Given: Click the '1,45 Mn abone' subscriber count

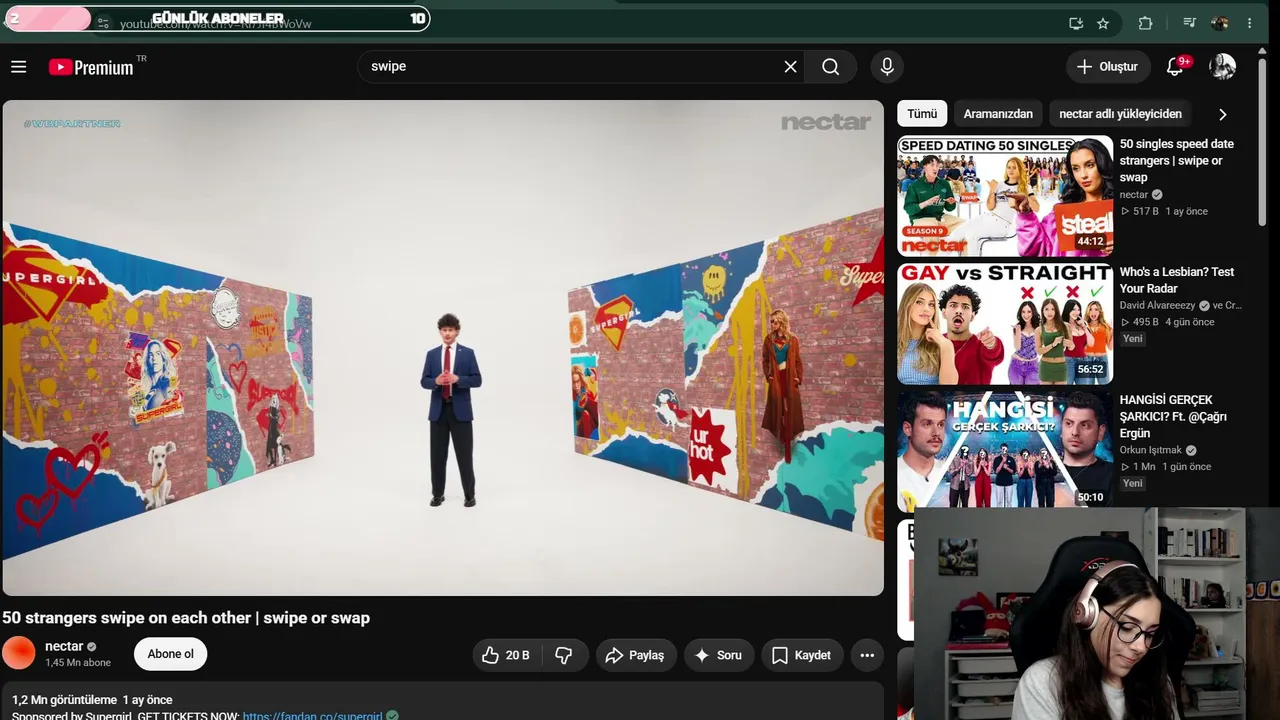Looking at the screenshot, I should pyautogui.click(x=78, y=663).
